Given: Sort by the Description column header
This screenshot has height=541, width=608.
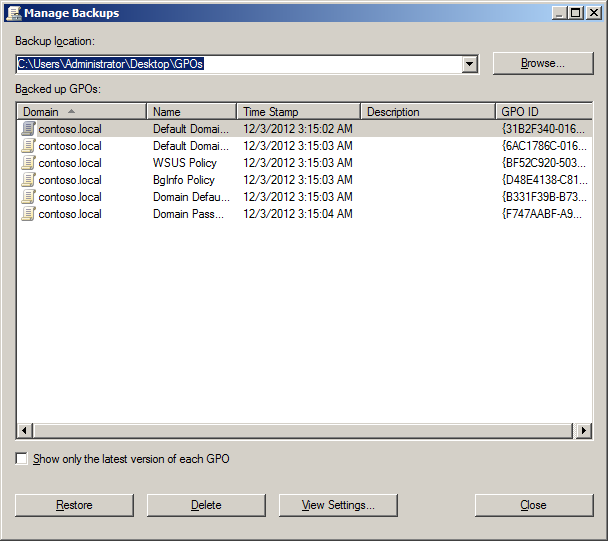Looking at the screenshot, I should (428, 112).
